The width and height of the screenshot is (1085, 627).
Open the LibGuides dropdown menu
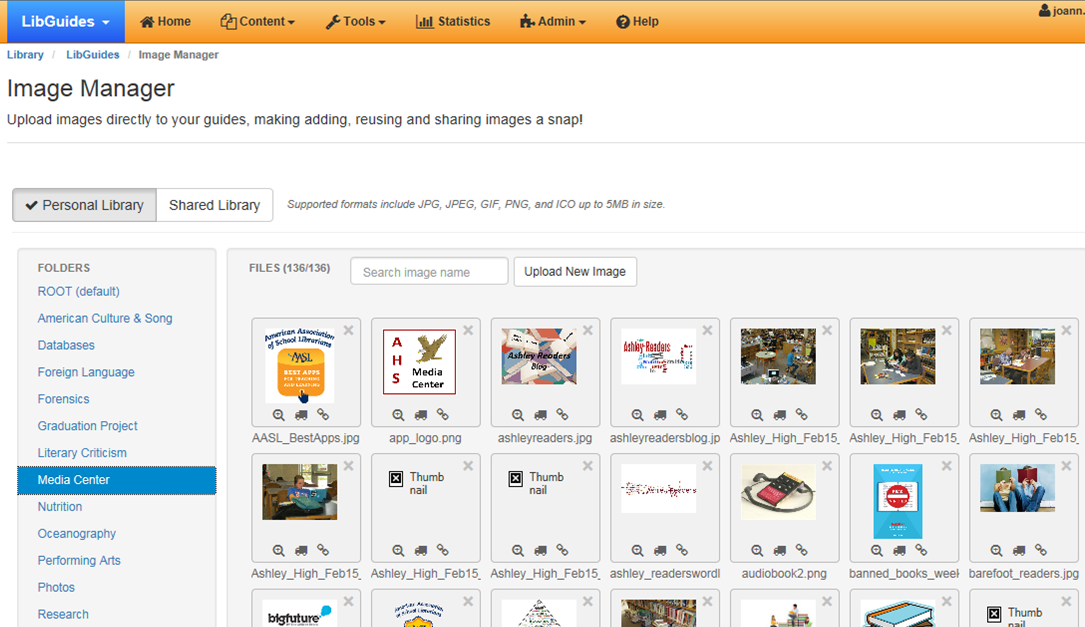pyautogui.click(x=66, y=21)
